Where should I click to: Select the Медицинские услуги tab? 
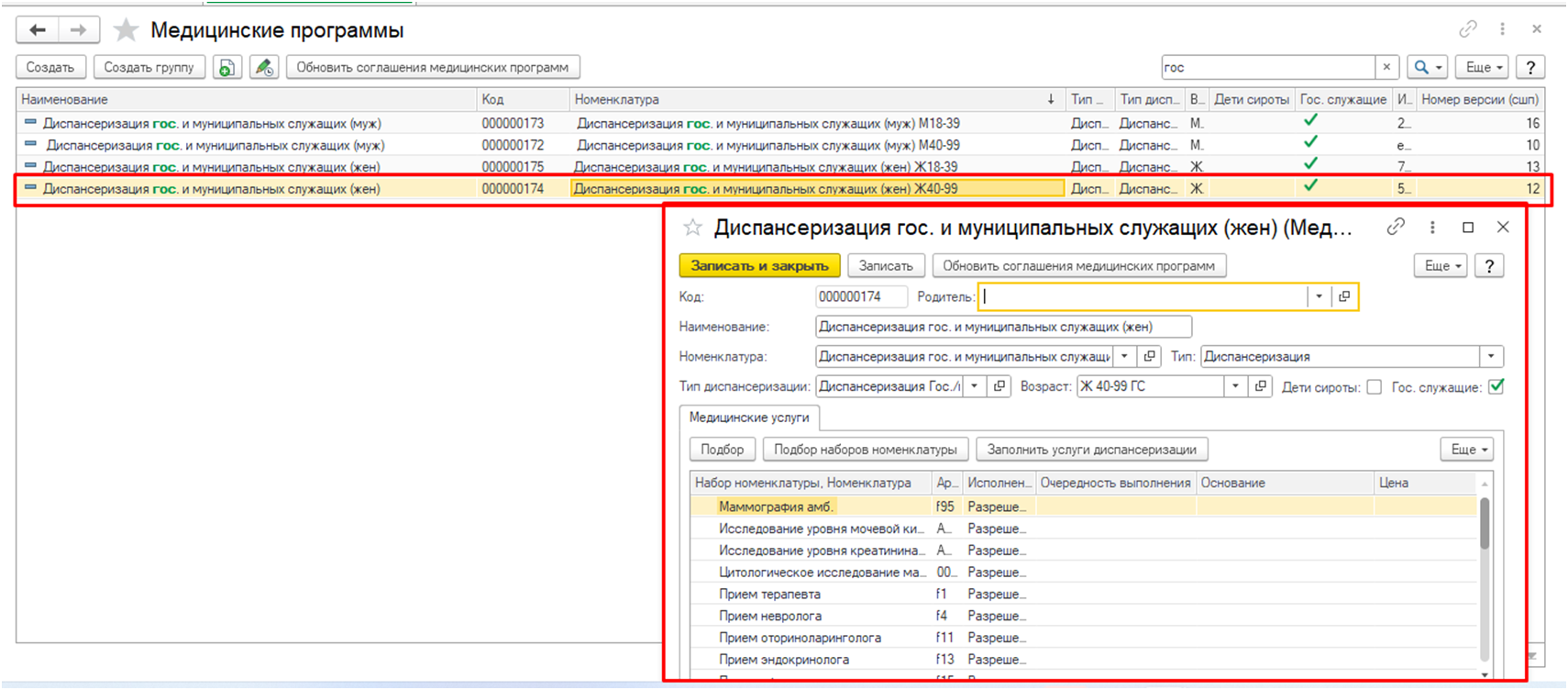[x=749, y=417]
